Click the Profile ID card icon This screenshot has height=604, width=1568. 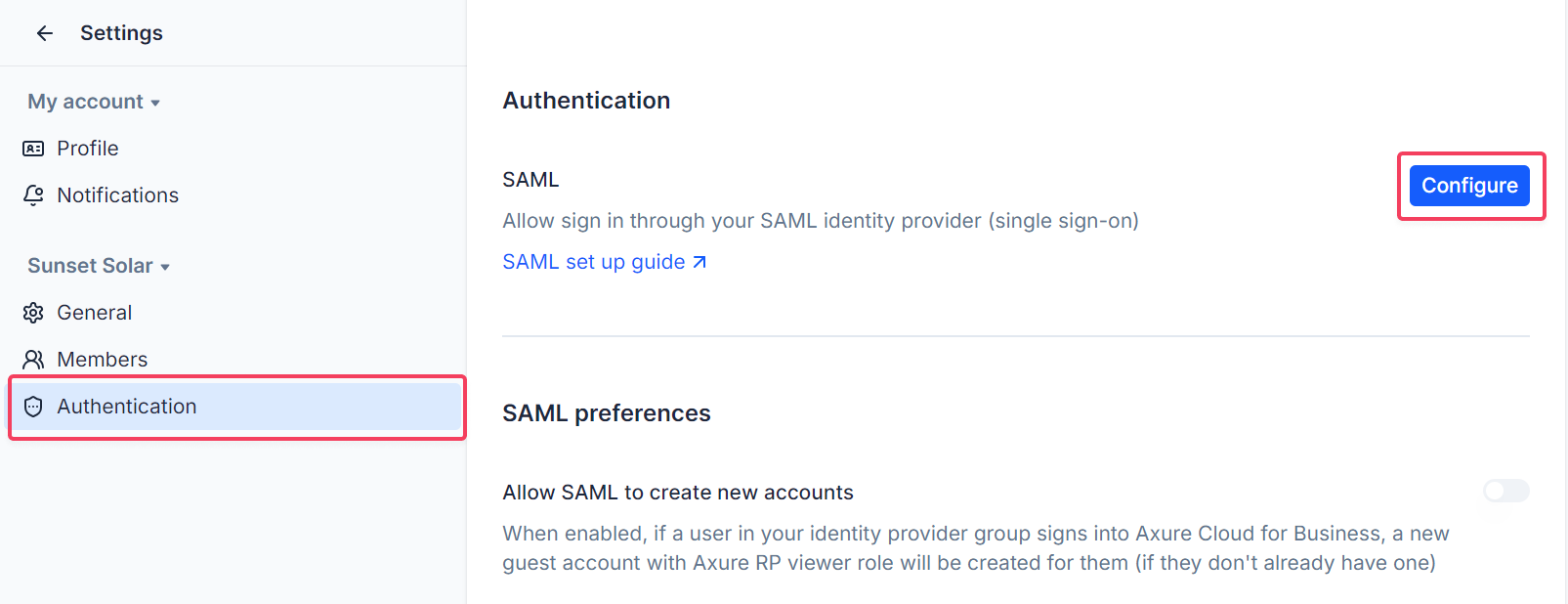pyautogui.click(x=33, y=149)
